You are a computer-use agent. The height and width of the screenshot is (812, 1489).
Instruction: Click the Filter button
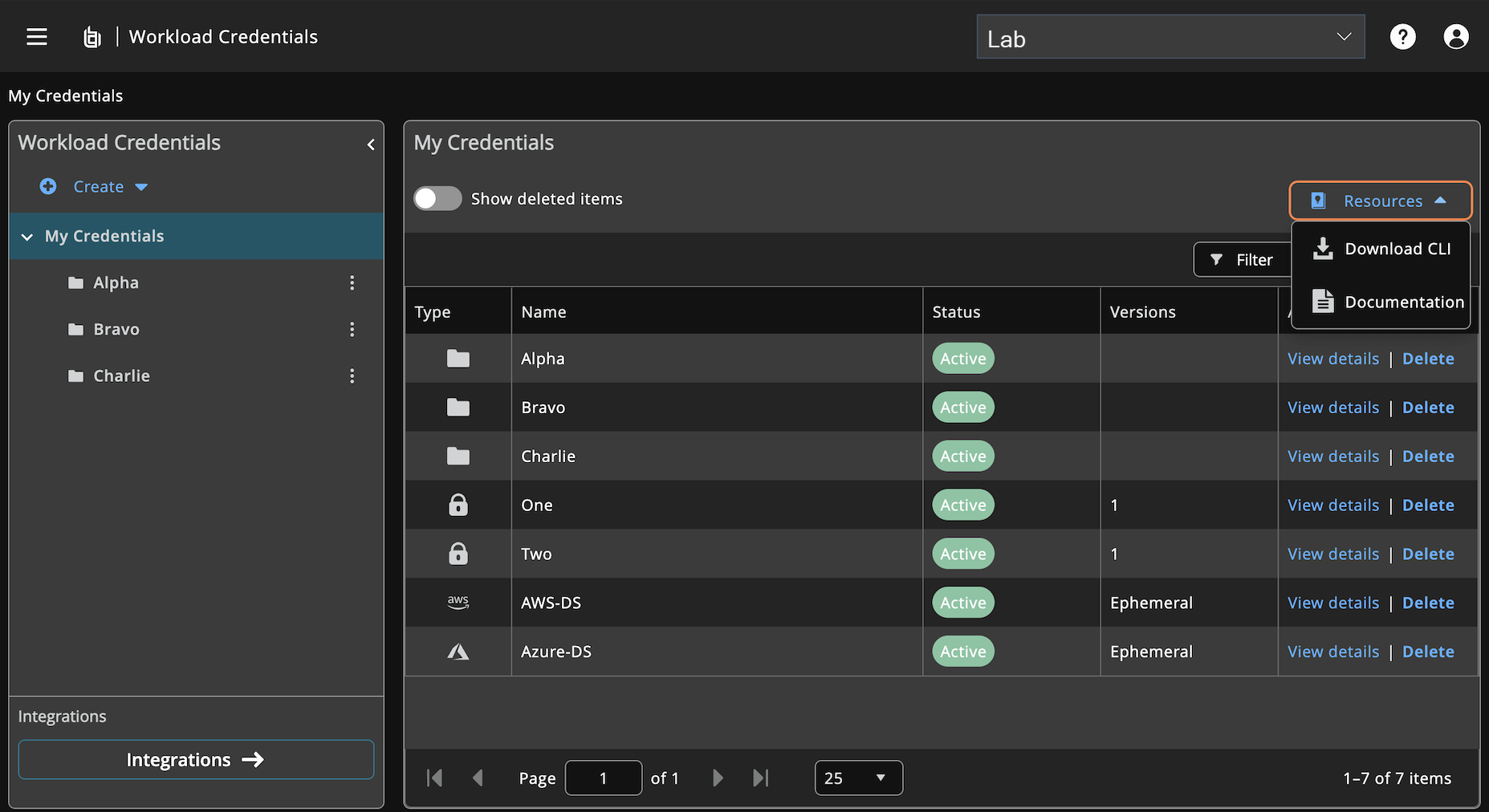(1242, 259)
